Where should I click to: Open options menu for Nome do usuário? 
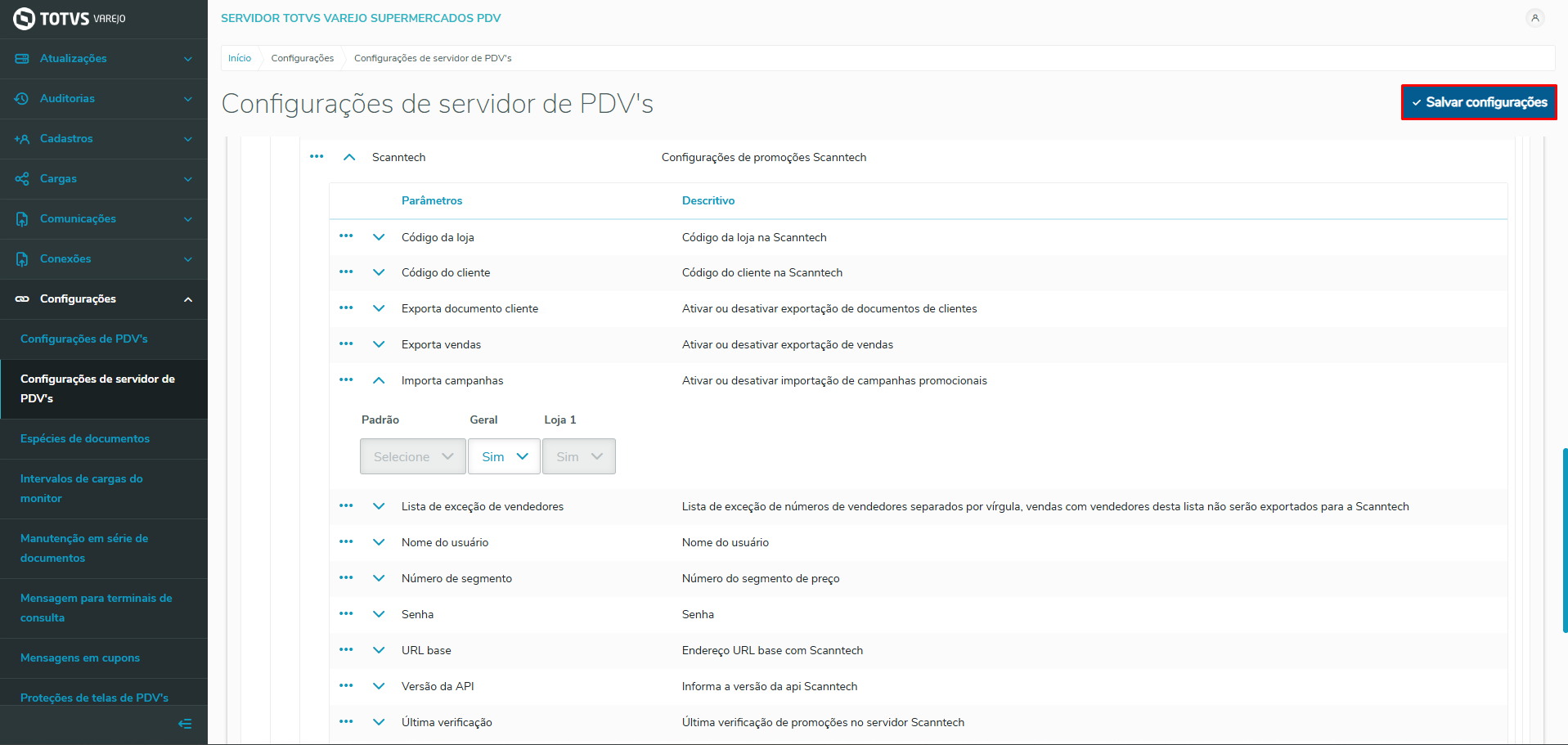(x=346, y=541)
